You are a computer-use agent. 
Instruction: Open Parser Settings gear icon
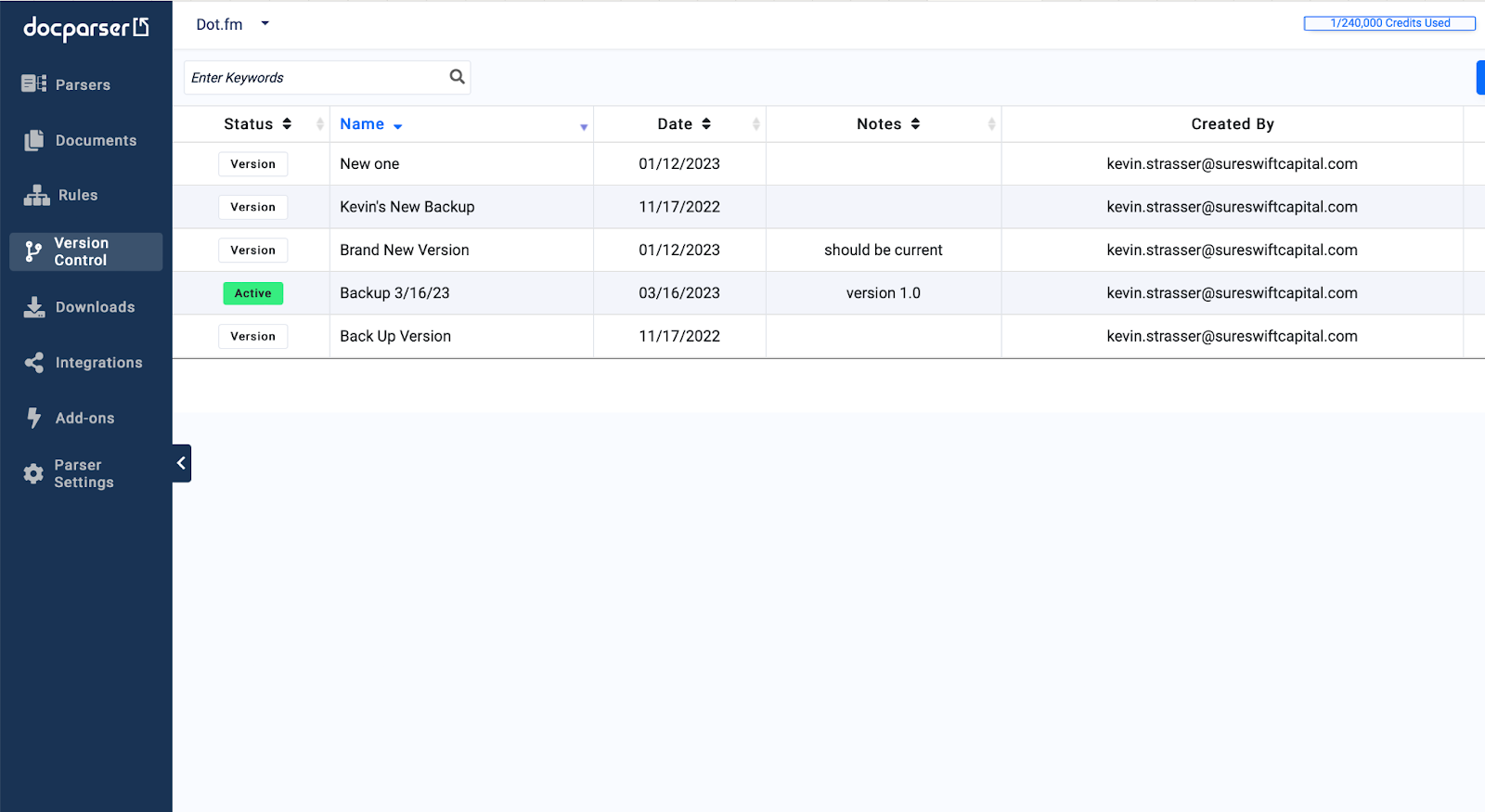[x=33, y=473]
